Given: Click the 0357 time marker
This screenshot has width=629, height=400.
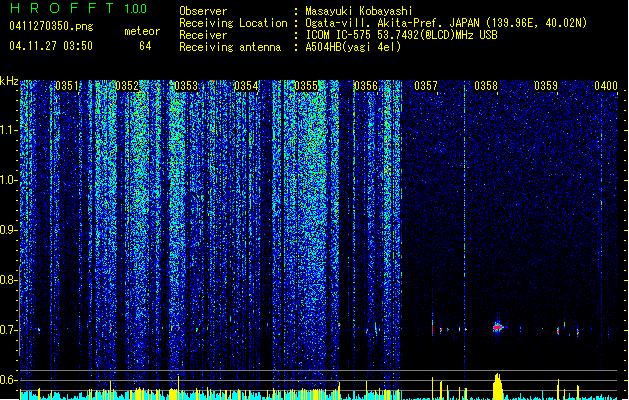Looking at the screenshot, I should click(x=426, y=86).
